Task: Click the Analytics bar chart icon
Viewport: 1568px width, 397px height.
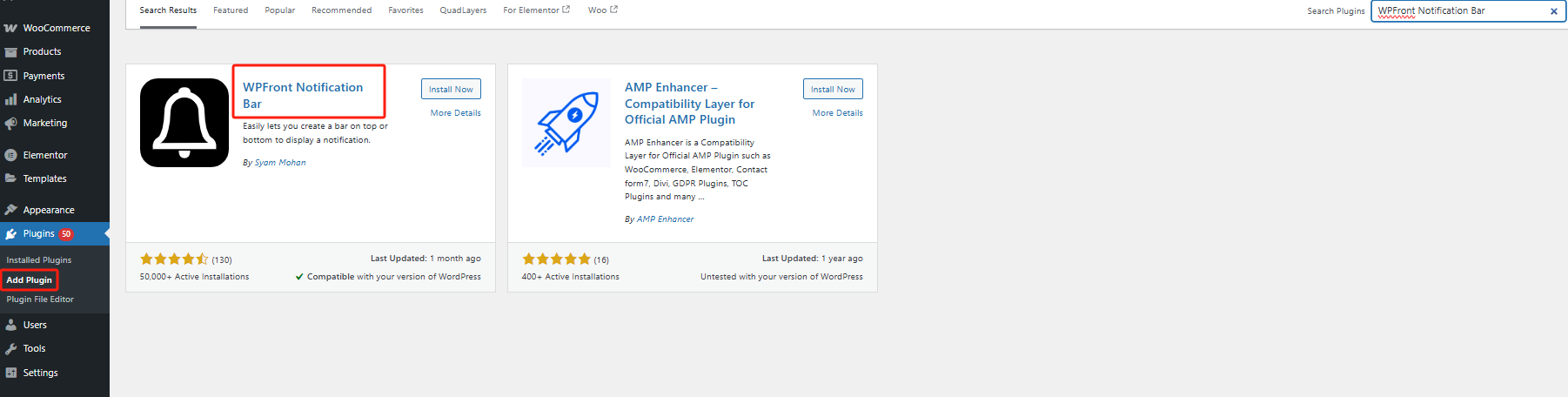Action: point(10,100)
